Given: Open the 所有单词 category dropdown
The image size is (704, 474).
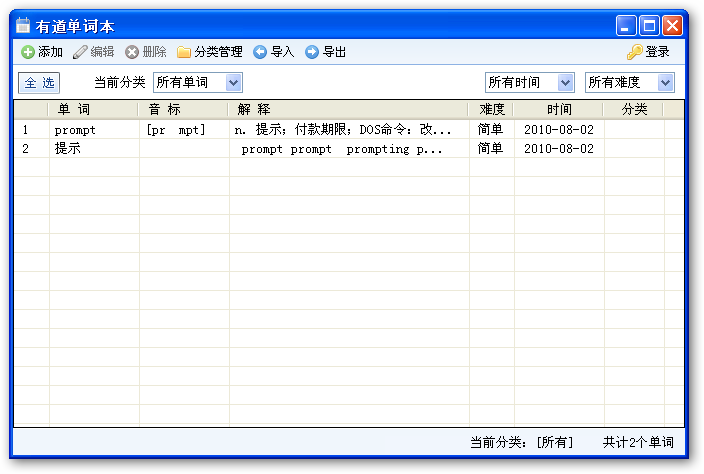Looking at the screenshot, I should click(198, 83).
